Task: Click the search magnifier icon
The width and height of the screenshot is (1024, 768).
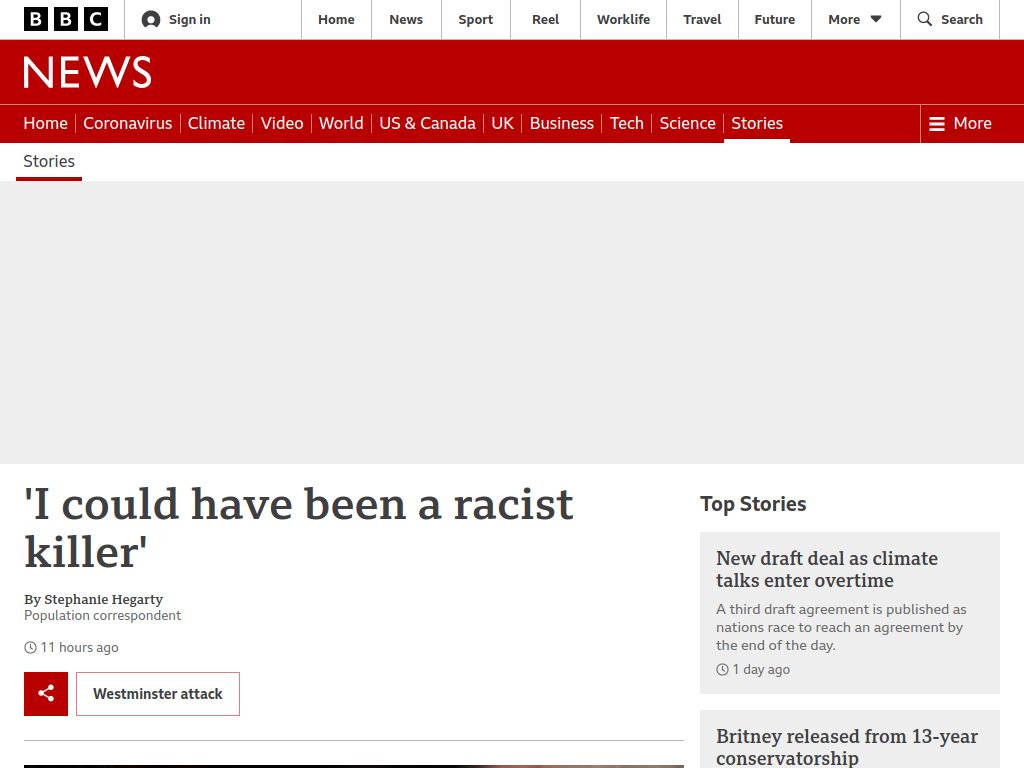Action: (x=925, y=19)
